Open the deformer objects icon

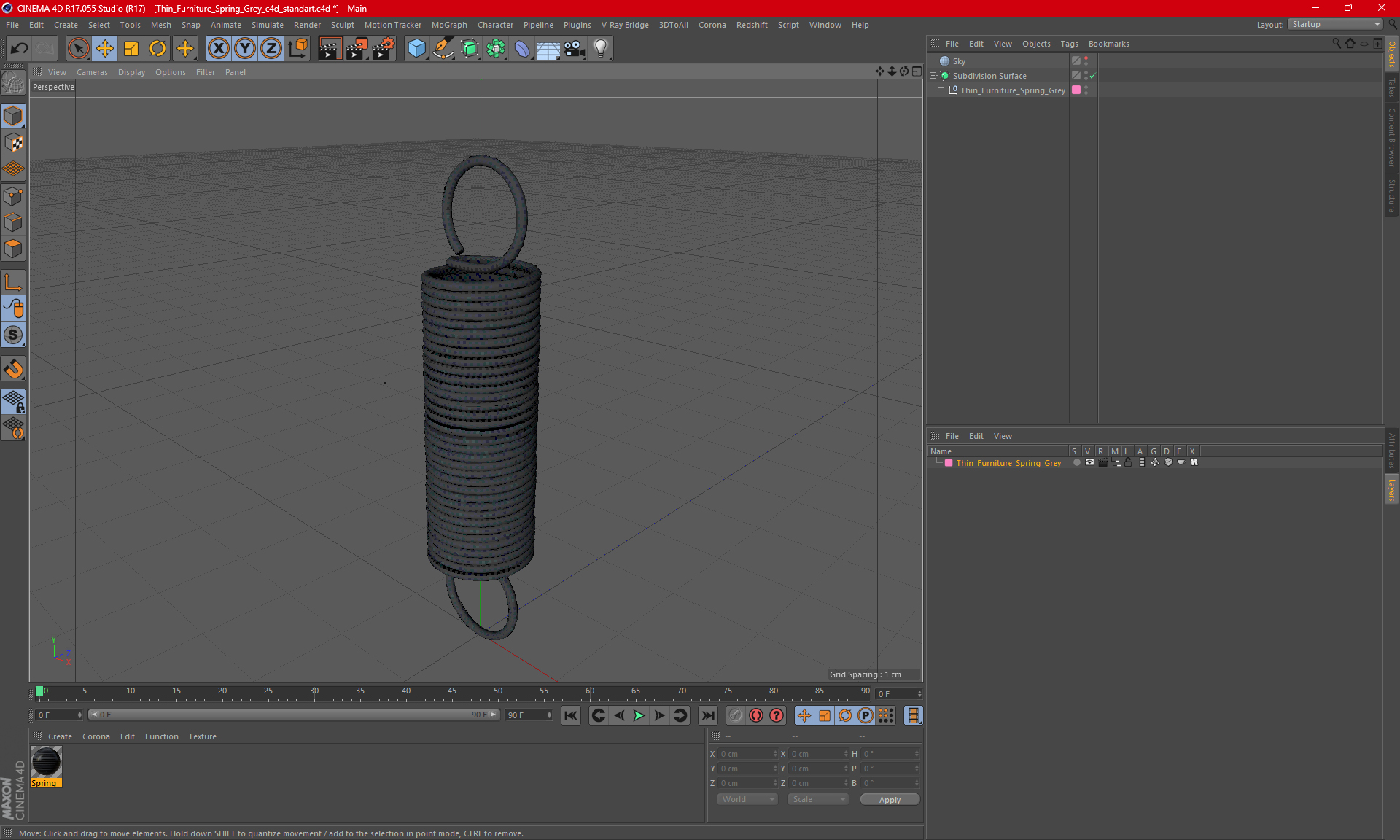(522, 49)
